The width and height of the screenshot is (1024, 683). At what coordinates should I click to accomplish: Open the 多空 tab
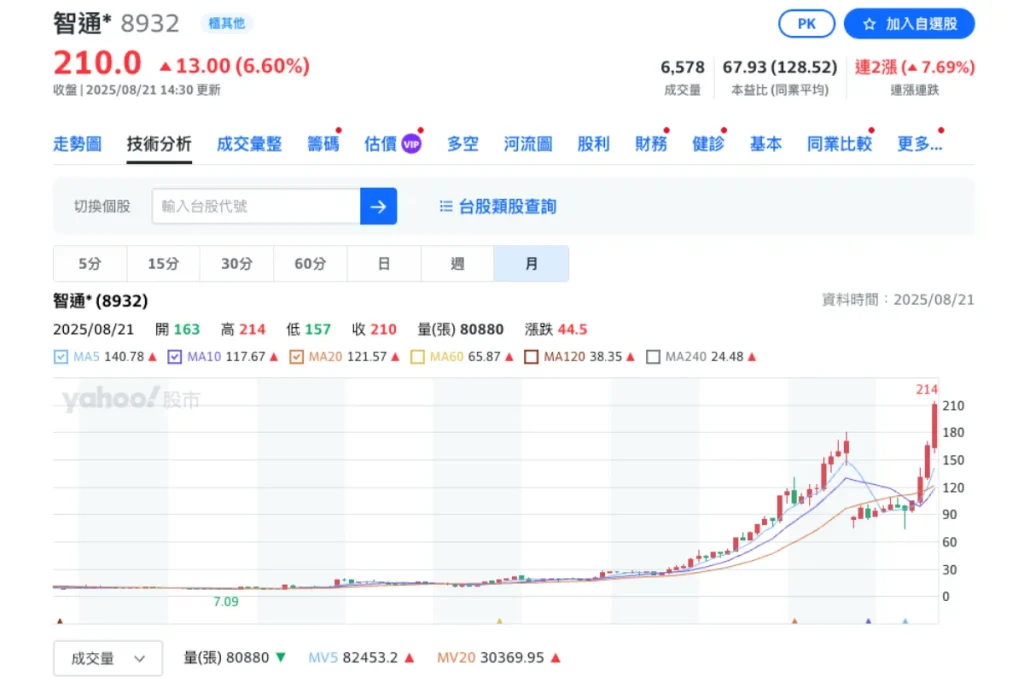tap(462, 144)
